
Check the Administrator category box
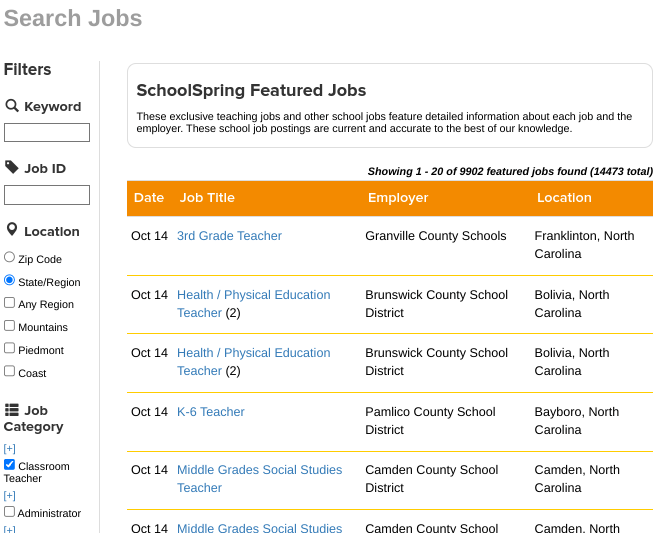[x=10, y=512]
